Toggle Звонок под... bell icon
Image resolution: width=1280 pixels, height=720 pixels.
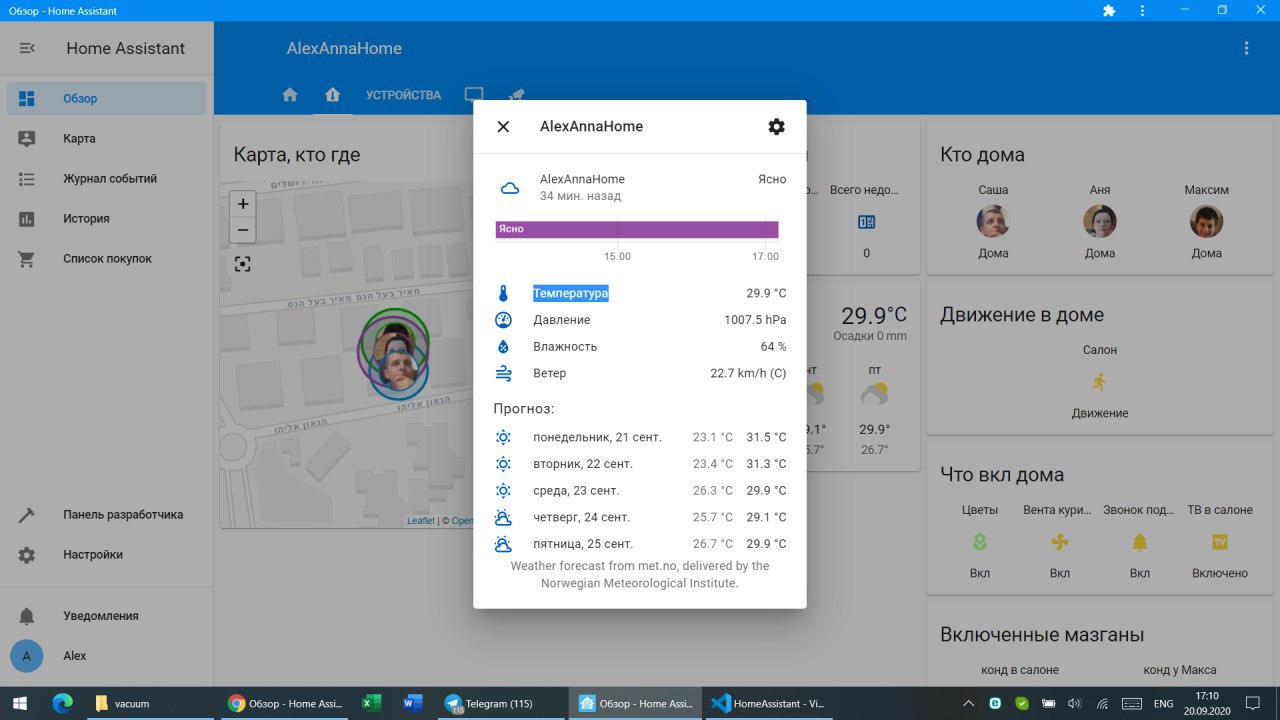[1140, 542]
